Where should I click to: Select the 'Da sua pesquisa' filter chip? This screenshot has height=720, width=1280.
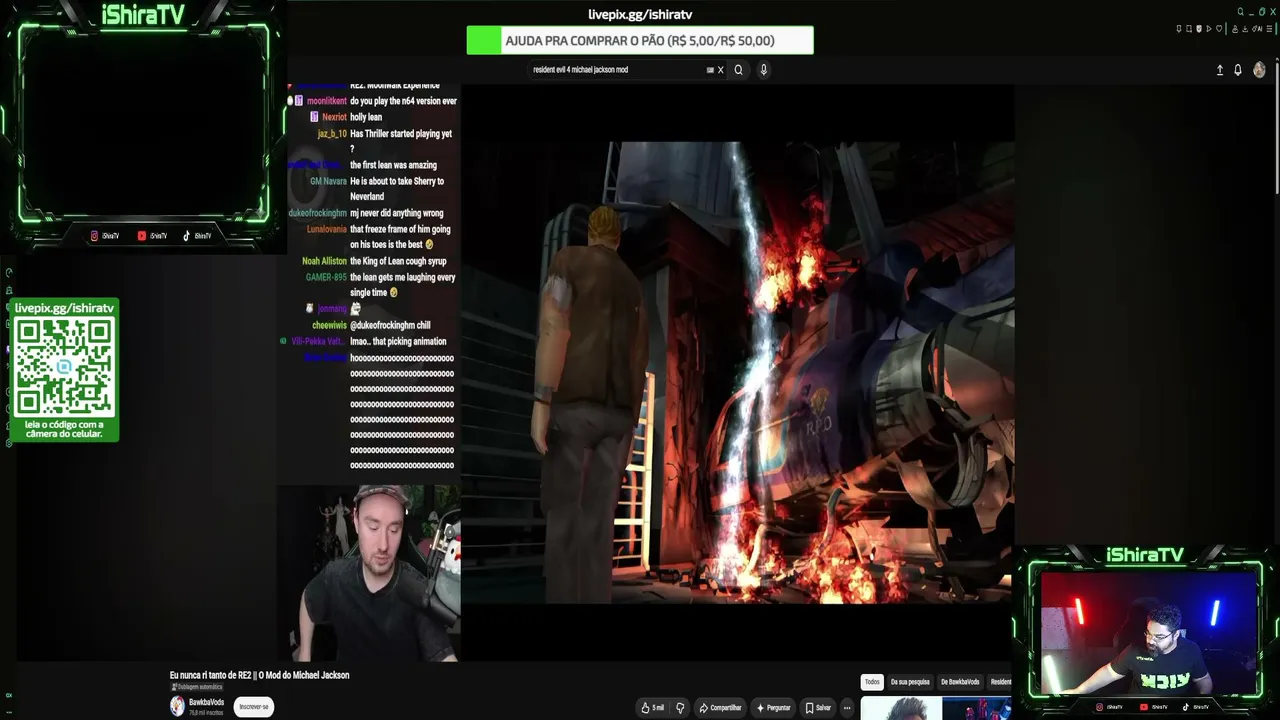coord(910,682)
